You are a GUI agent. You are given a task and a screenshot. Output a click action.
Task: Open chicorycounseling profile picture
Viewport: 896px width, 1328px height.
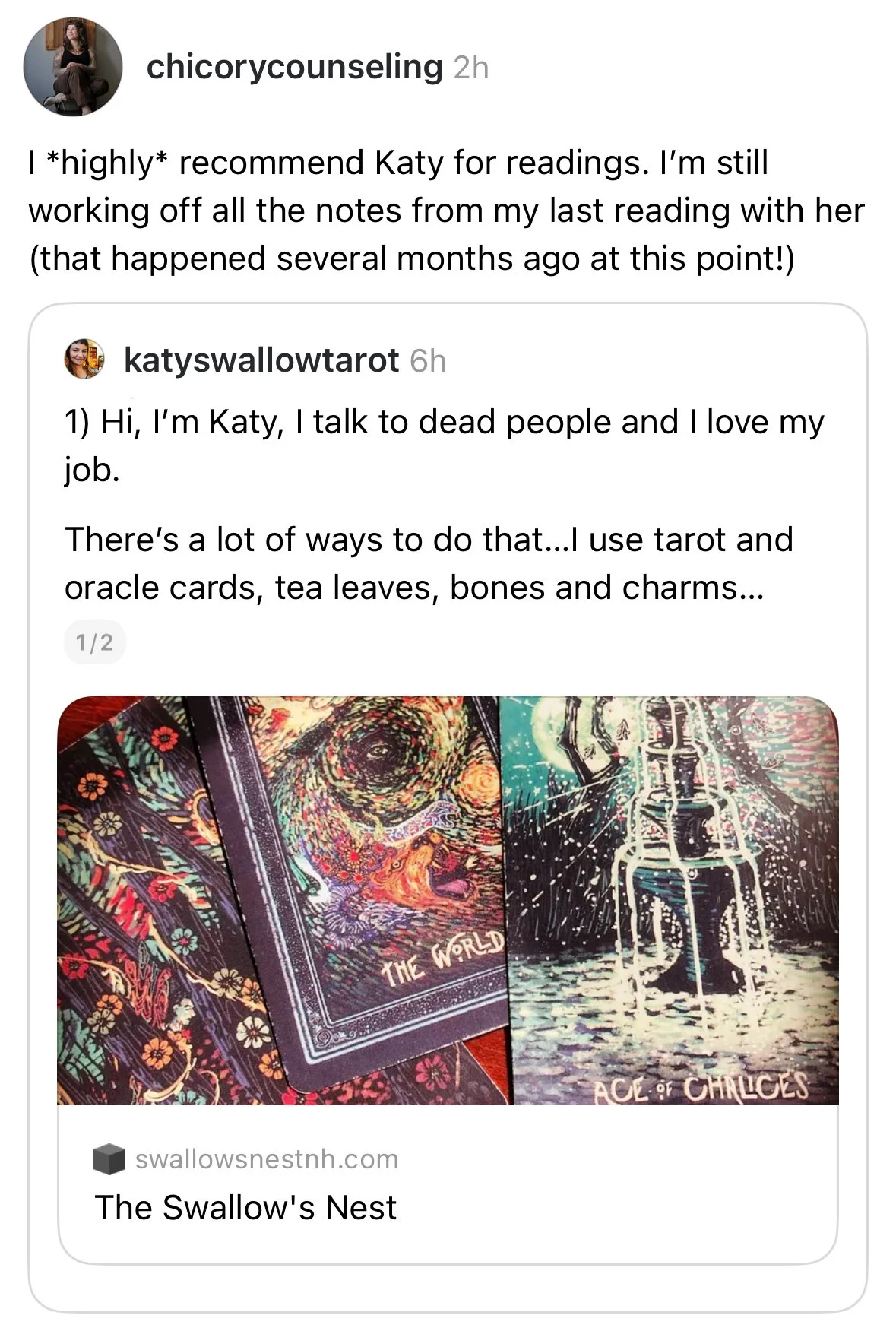click(x=73, y=67)
